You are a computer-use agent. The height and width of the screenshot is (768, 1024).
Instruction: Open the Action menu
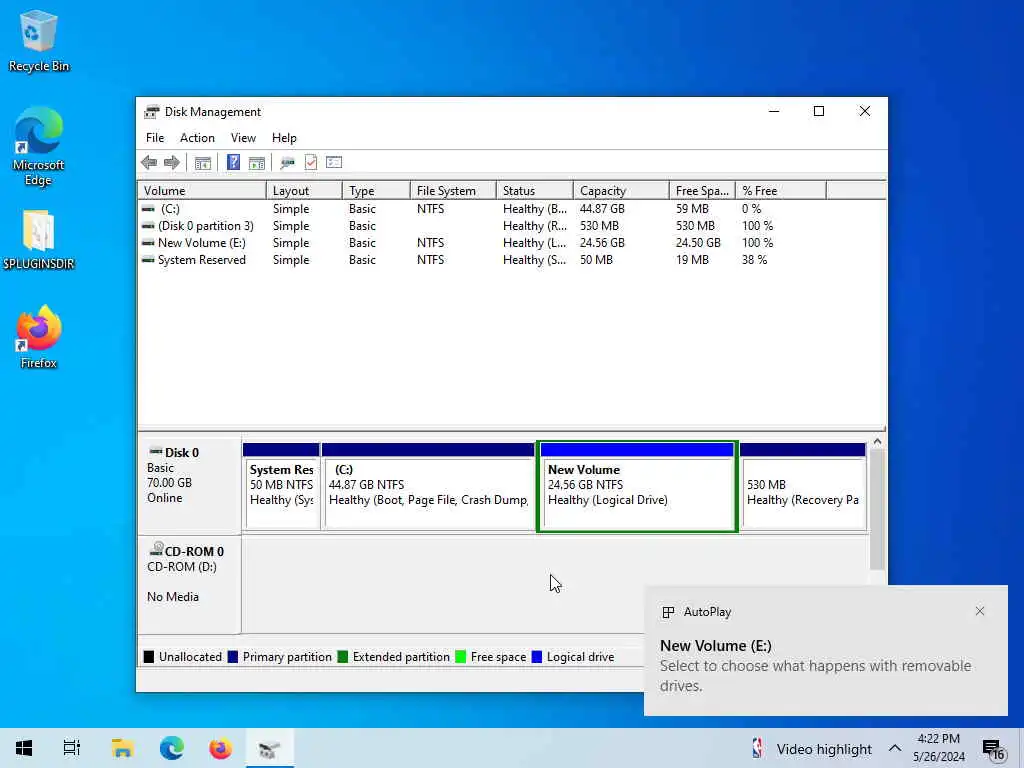(x=197, y=138)
